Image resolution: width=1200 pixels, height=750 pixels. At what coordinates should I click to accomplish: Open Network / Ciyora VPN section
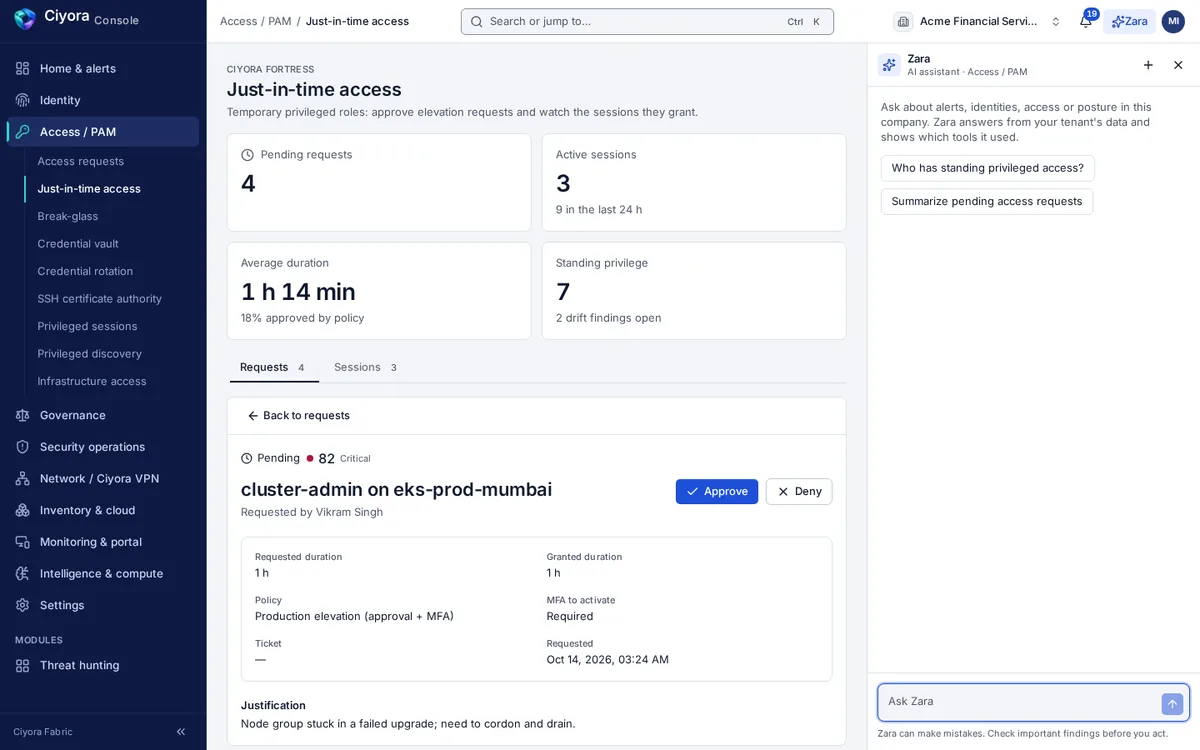(103, 478)
